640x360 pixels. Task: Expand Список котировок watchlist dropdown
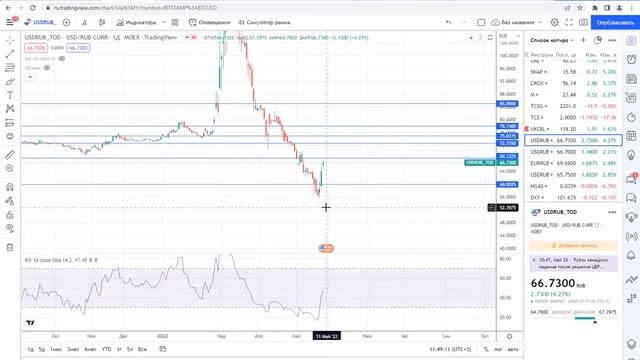552,40
